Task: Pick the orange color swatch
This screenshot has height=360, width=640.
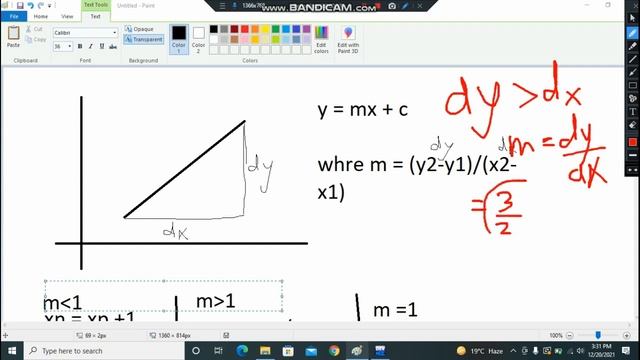Action: (255, 29)
